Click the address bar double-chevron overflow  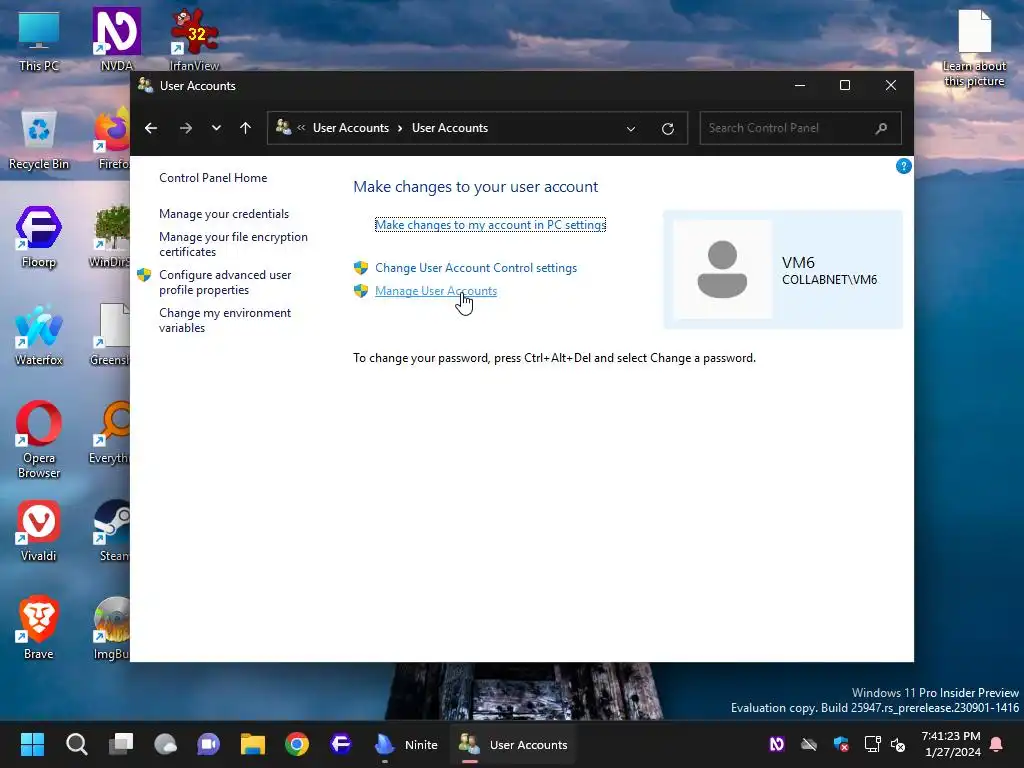(301, 128)
